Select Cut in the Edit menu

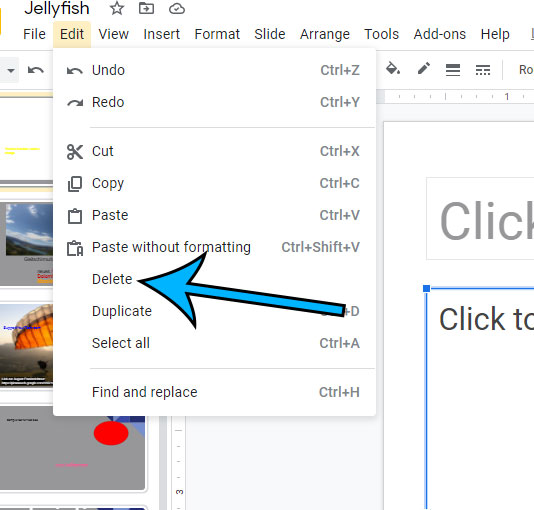(215, 151)
